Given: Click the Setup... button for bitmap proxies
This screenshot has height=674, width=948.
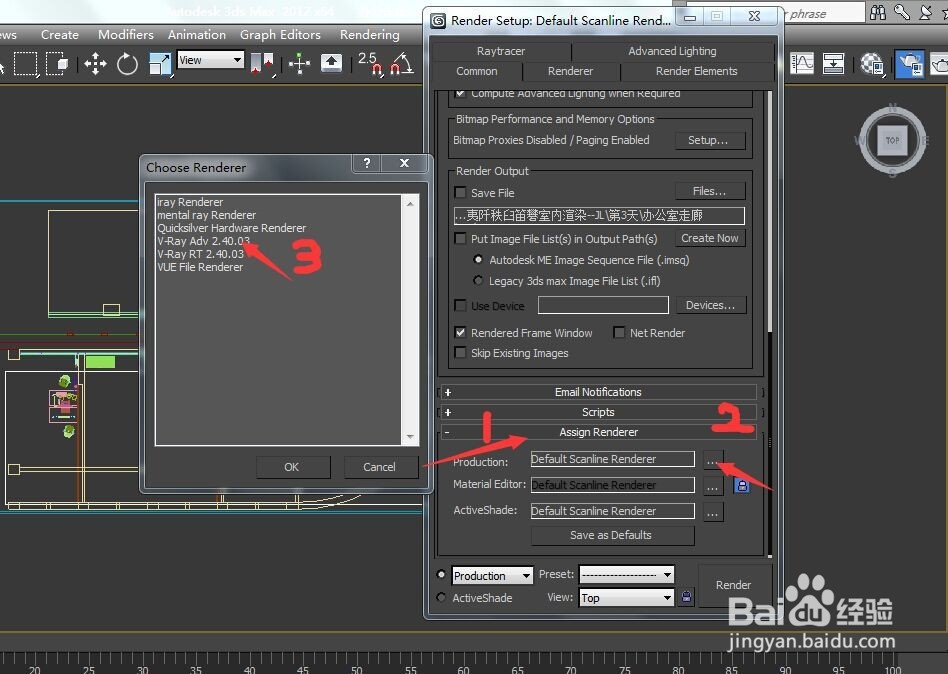Looking at the screenshot, I should (710, 140).
